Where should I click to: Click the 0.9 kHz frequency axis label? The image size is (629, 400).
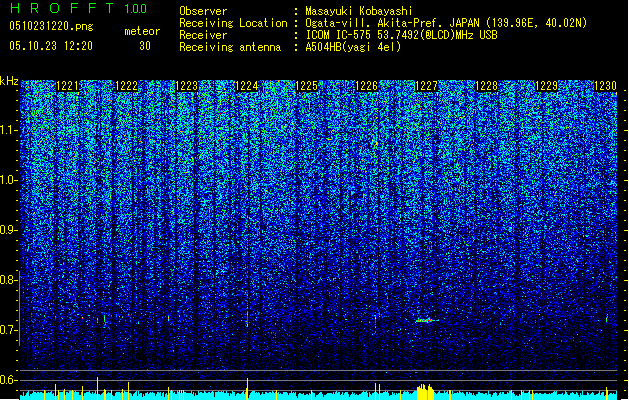click(x=9, y=230)
